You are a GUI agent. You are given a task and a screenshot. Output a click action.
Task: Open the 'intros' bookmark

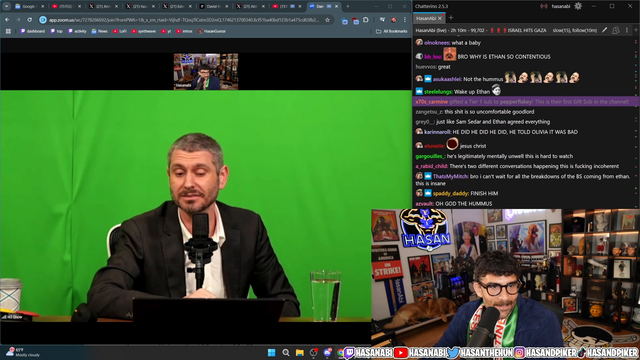tap(184, 31)
